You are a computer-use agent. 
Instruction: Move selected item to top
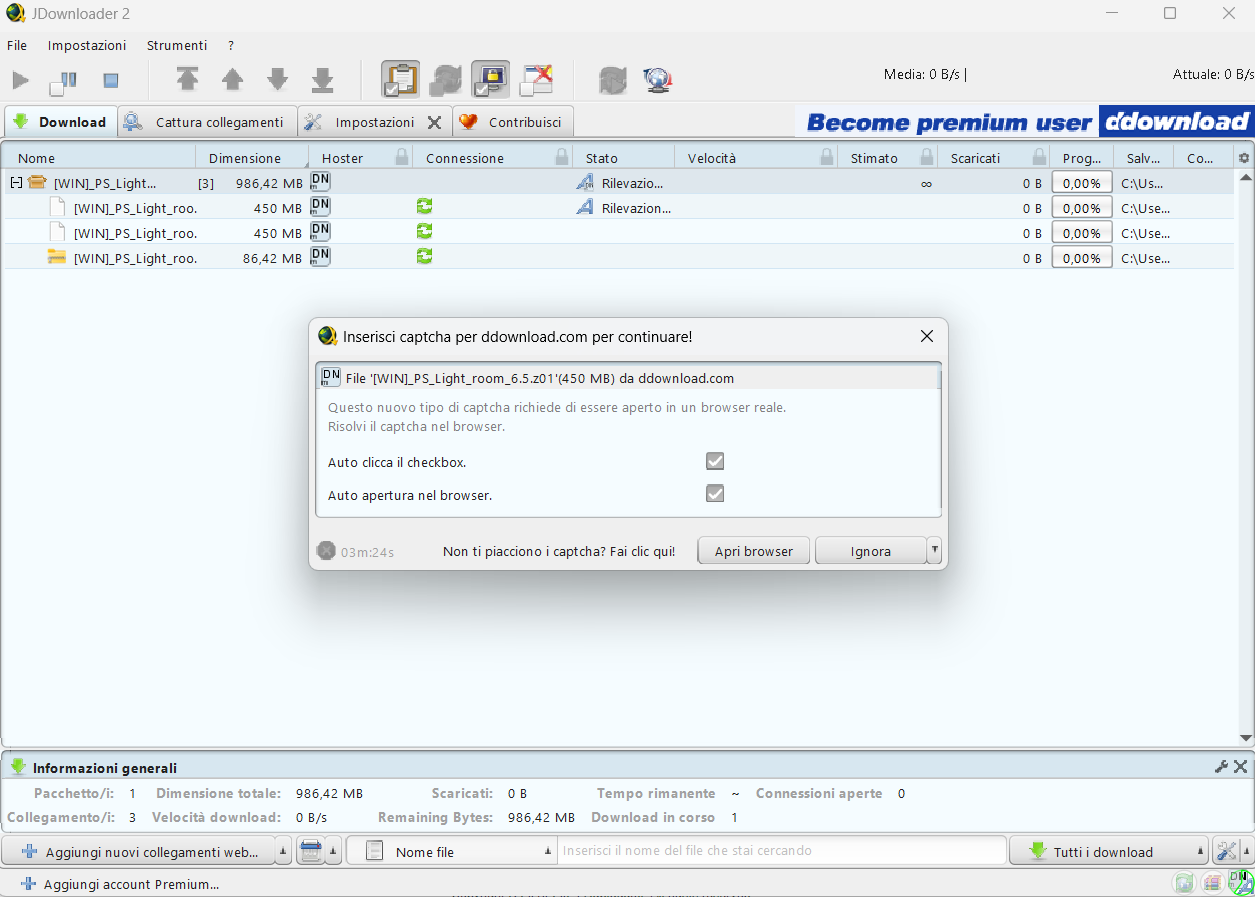[188, 80]
